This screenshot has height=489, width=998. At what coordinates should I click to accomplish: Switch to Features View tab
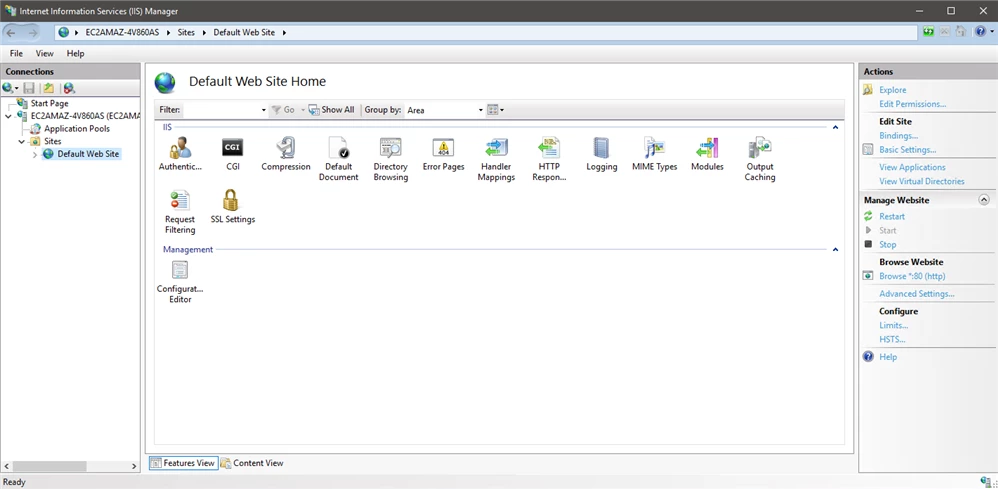tap(183, 463)
